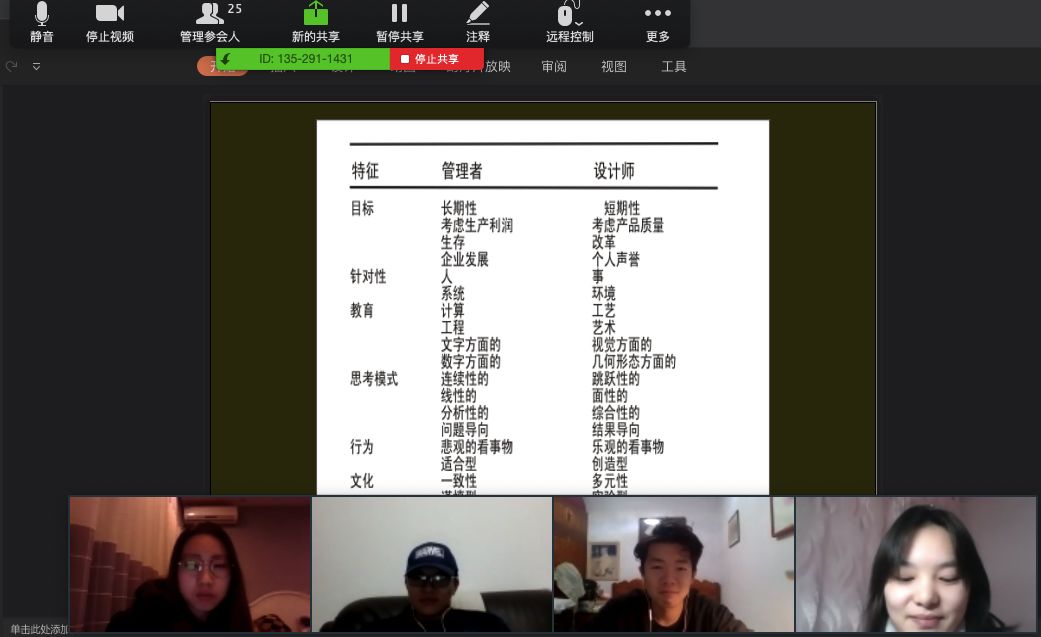Image resolution: width=1041 pixels, height=637 pixels.
Task: Open the annotation pencil tool
Action: tap(478, 22)
